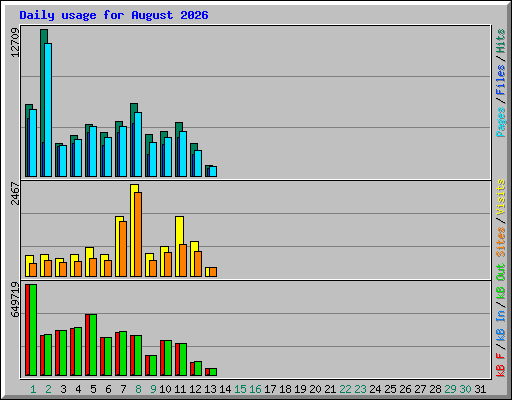Click day 23 on the x-axis

360,389
